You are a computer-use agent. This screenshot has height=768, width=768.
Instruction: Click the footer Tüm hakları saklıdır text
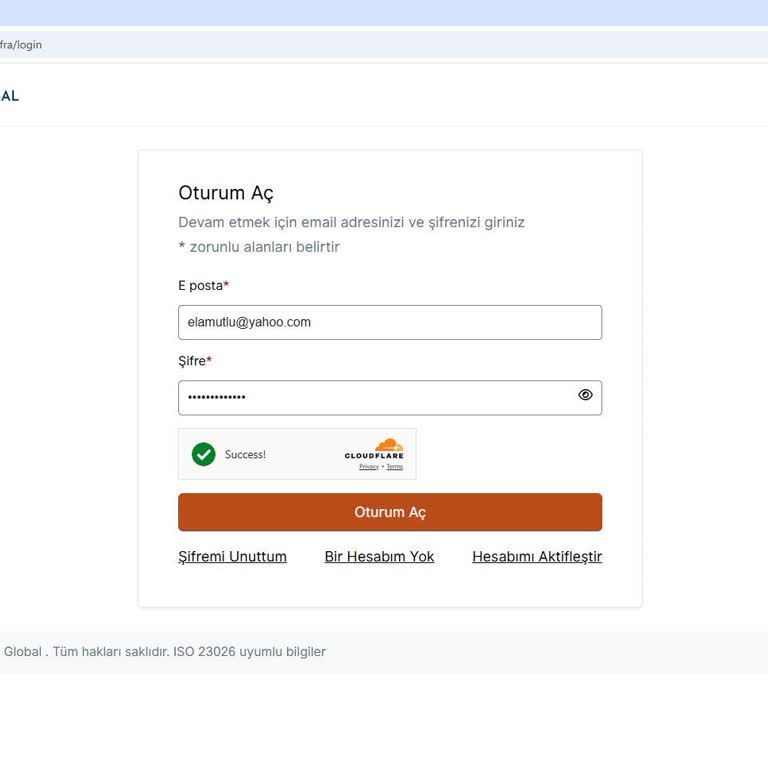tap(110, 652)
